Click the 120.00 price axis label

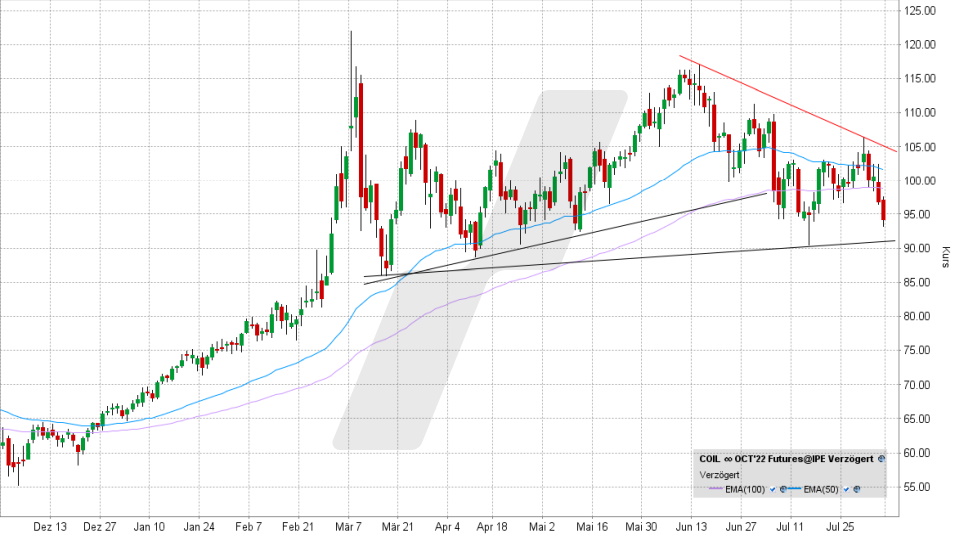pos(920,45)
